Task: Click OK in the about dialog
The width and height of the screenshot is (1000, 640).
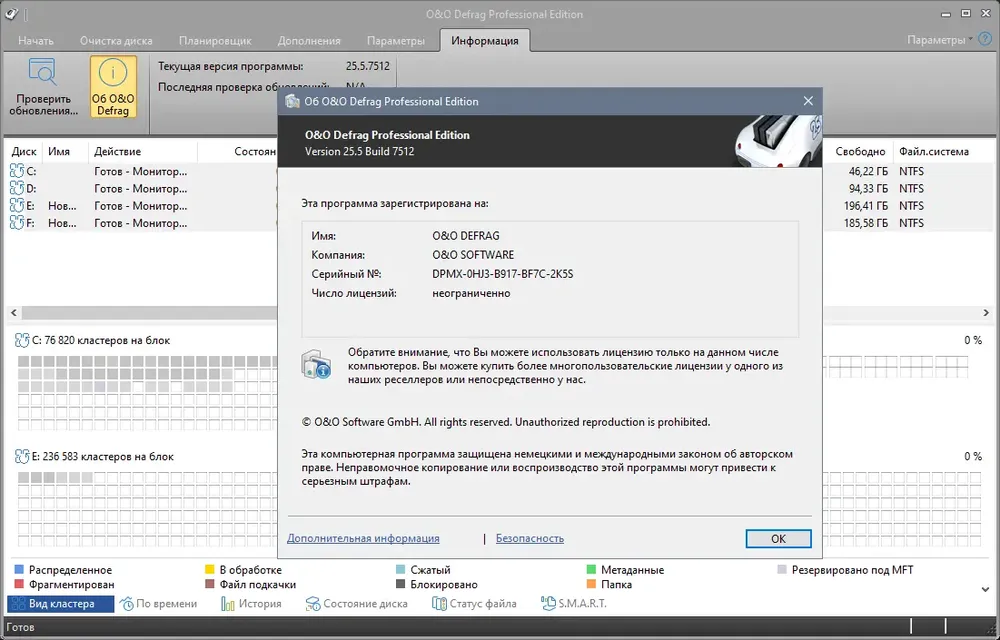Action: click(x=778, y=539)
